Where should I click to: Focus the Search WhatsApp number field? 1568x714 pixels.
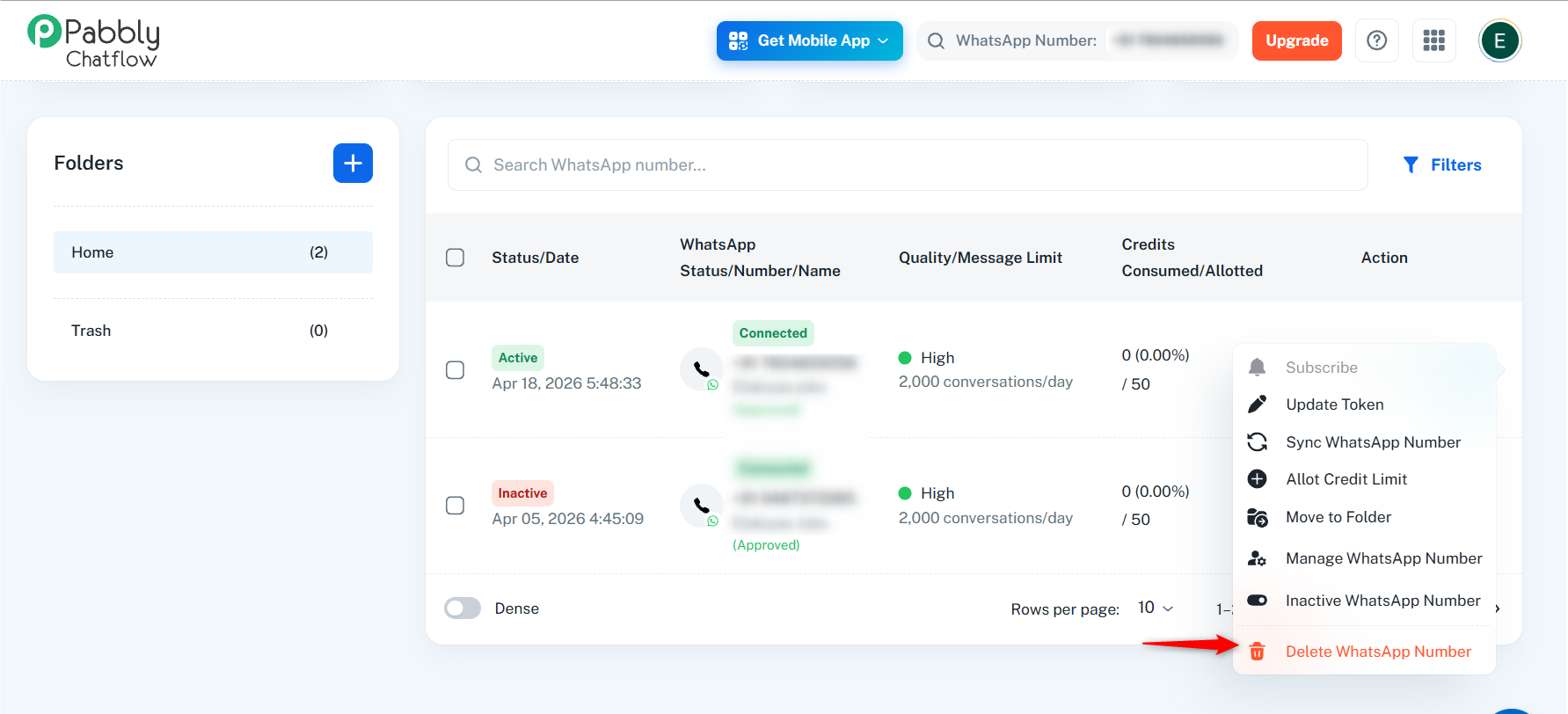[908, 164]
